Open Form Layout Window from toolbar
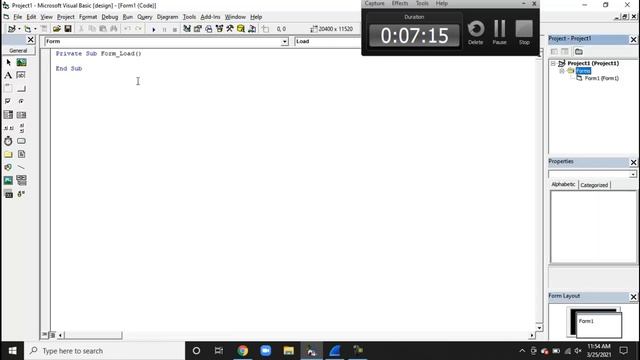 point(209,29)
